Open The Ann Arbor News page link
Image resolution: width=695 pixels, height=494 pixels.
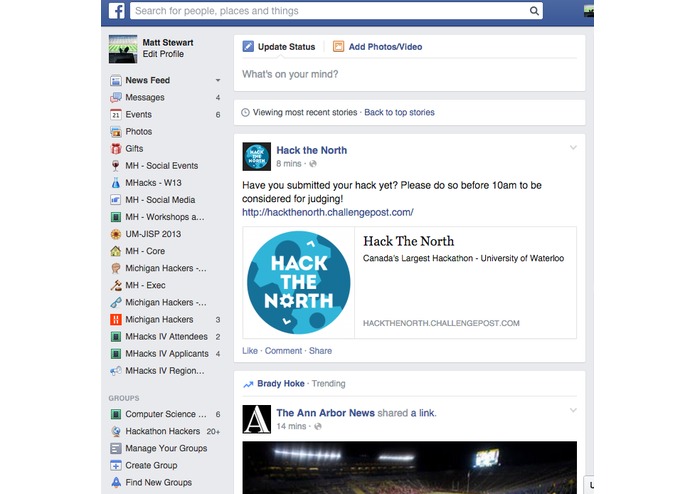click(x=325, y=413)
